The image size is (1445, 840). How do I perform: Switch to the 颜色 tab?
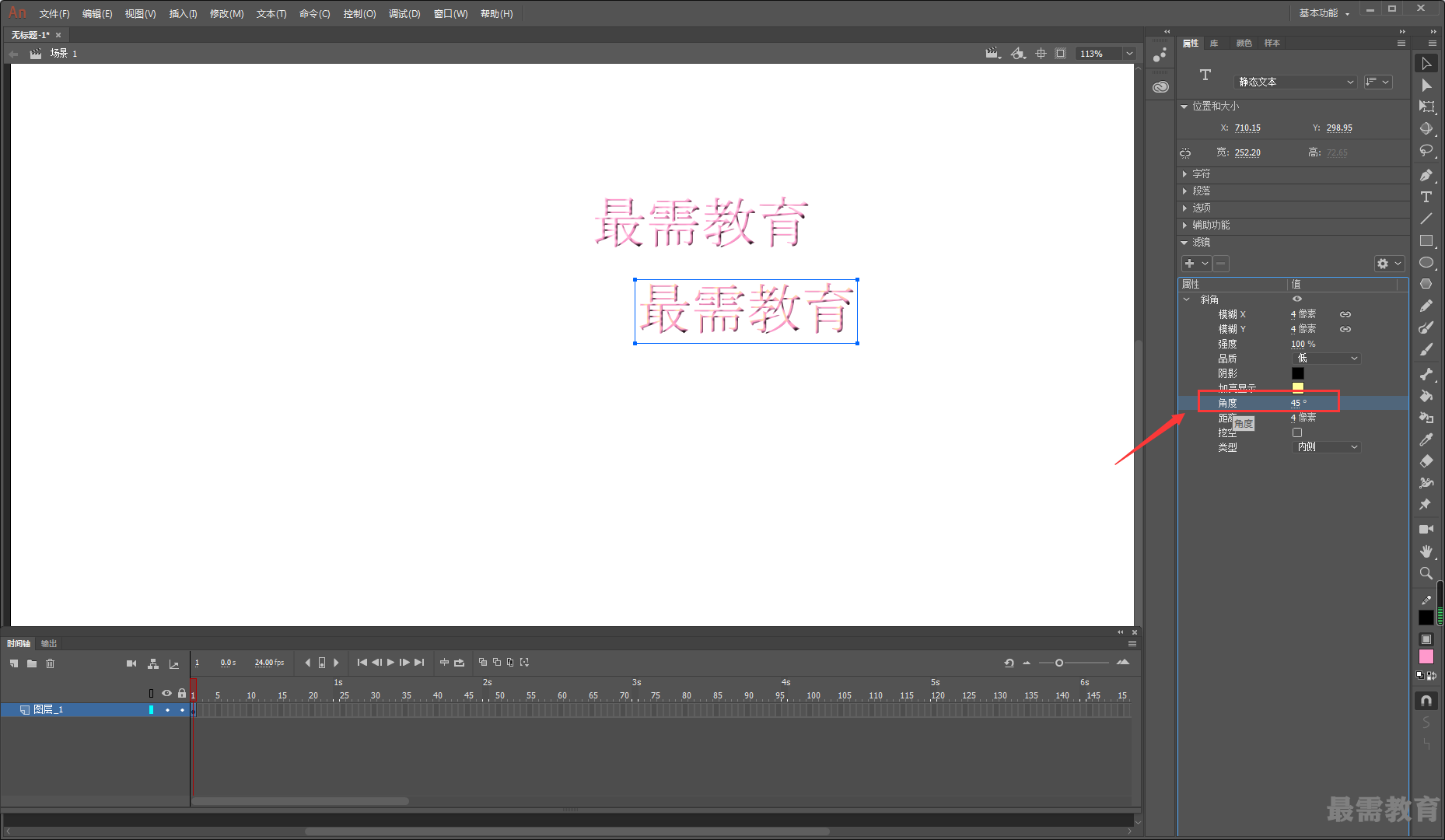point(1244,43)
